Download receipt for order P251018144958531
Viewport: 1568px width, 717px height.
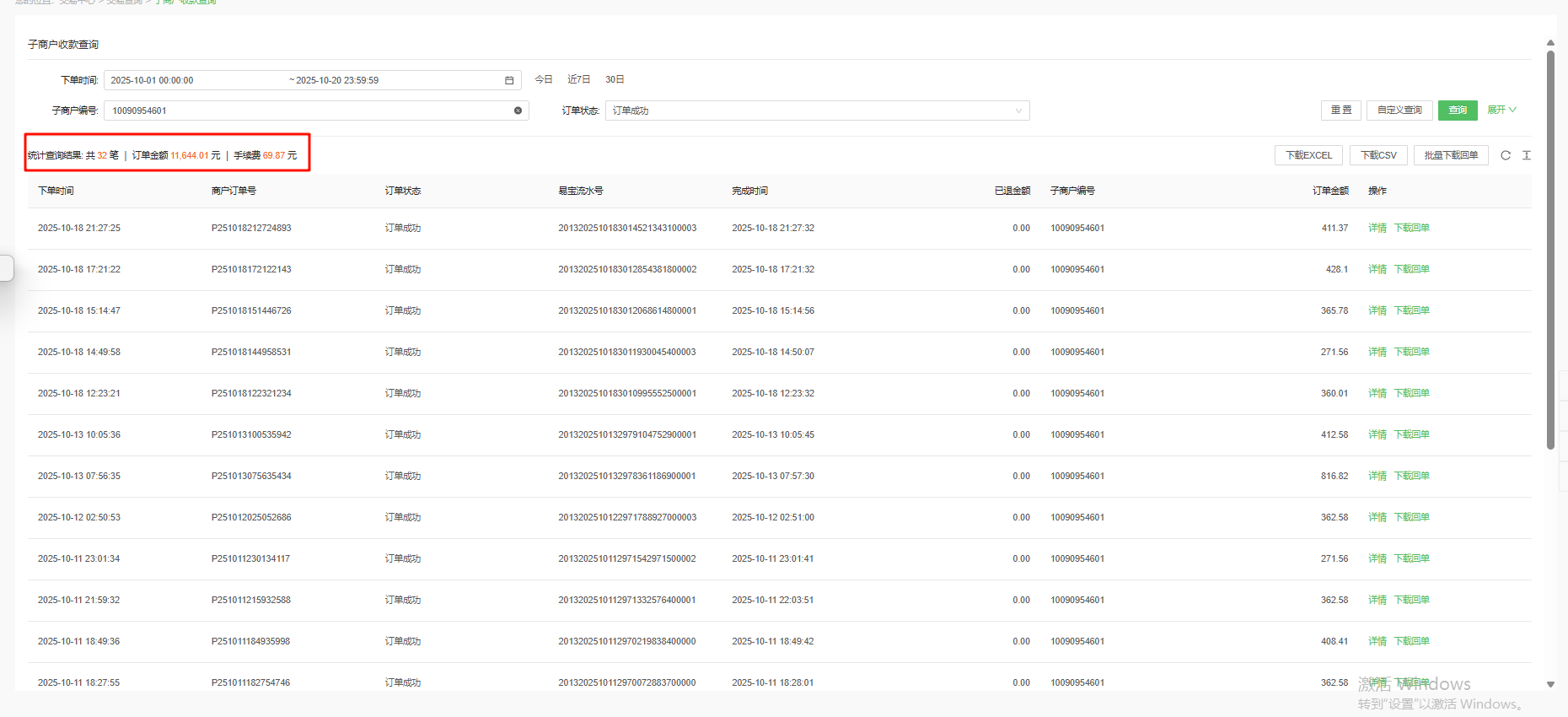coord(1411,352)
